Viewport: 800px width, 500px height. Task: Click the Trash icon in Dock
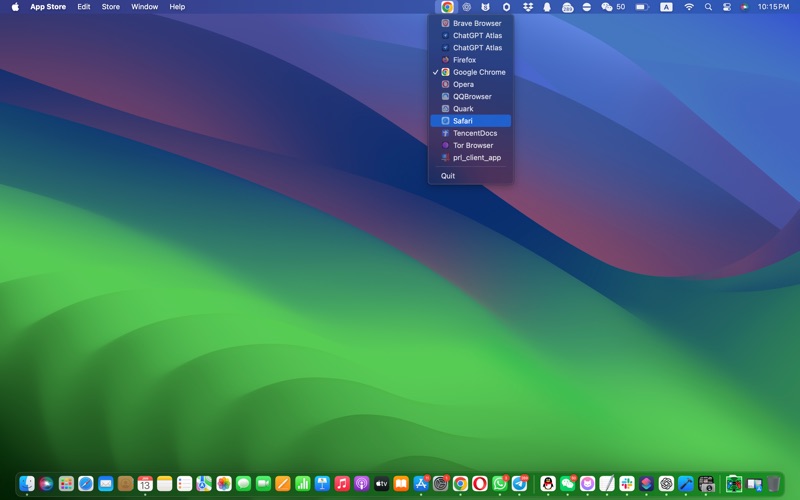773,484
